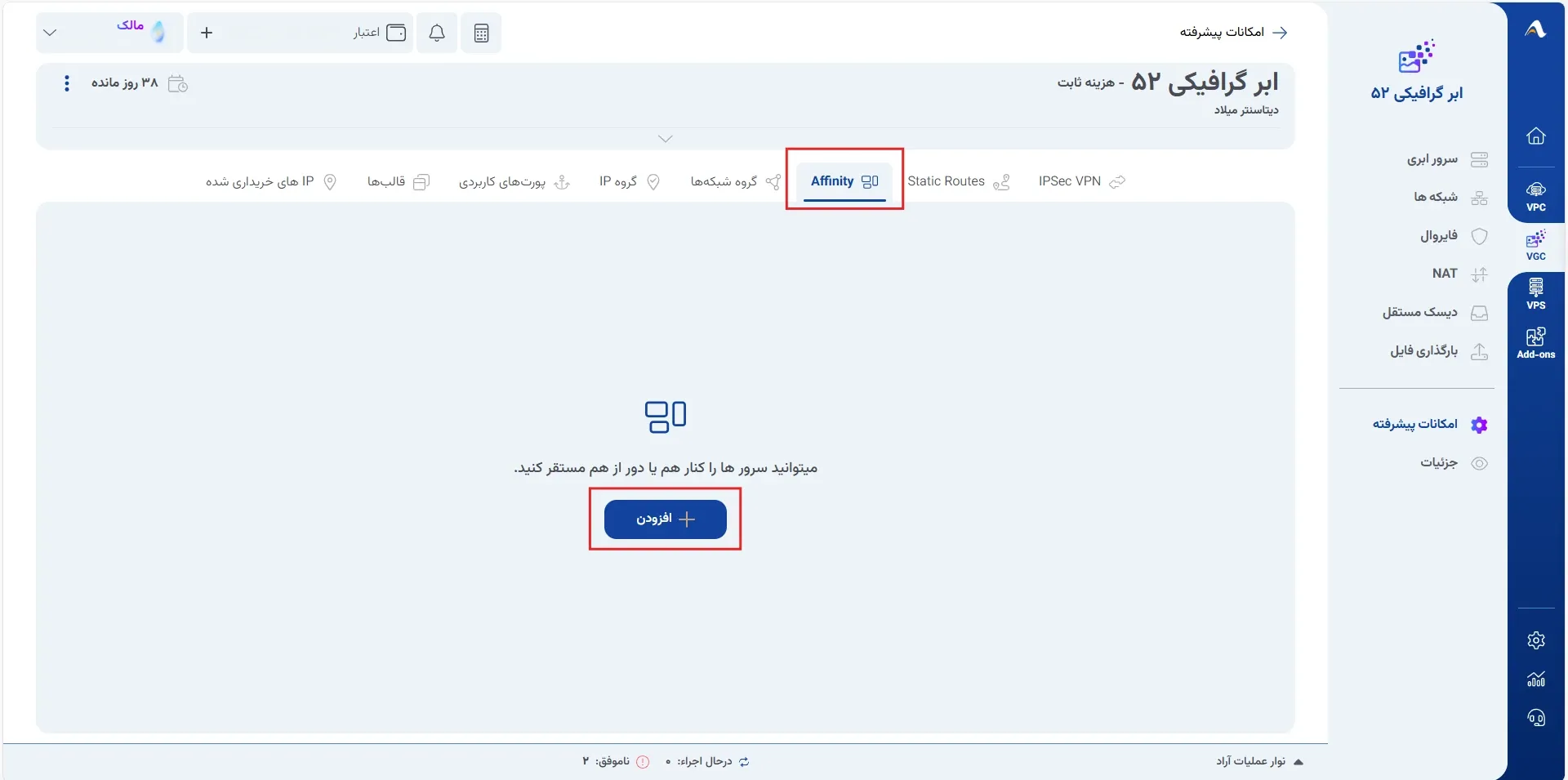Viewport: 1568px width, 780px height.
Task: Click the ناموفق failed operations counter
Action: (616, 761)
